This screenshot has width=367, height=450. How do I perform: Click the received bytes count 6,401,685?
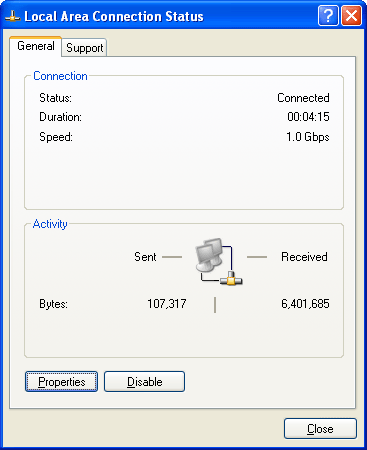(305, 304)
